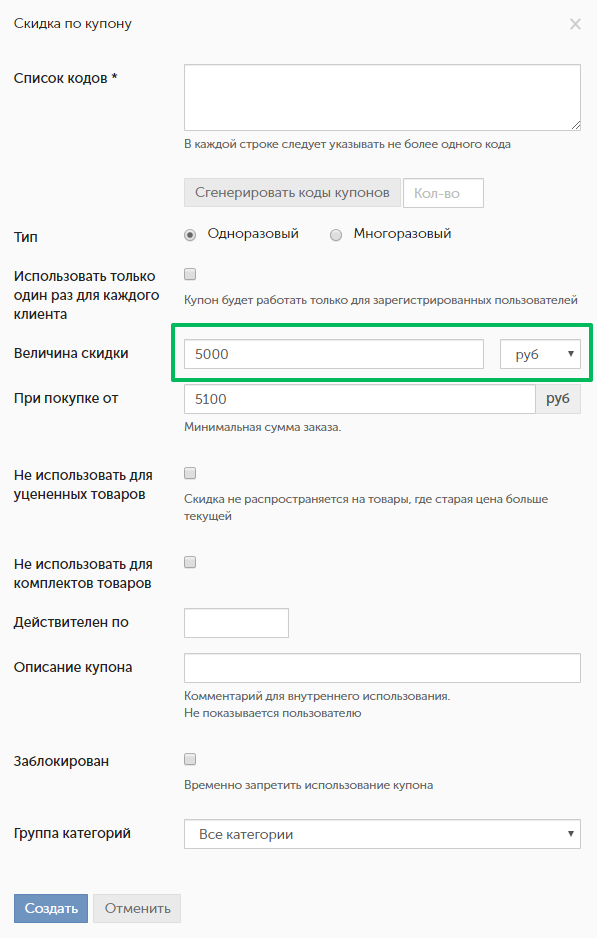This screenshot has width=597, height=938.
Task: Click the minimum purchase field showing 5100
Action: tap(360, 399)
